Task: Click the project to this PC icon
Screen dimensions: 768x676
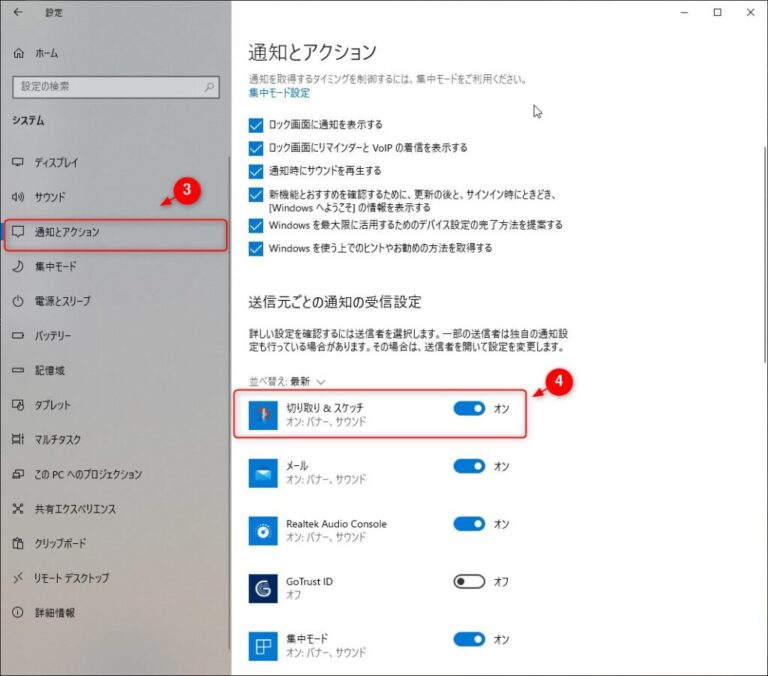Action: (x=18, y=474)
